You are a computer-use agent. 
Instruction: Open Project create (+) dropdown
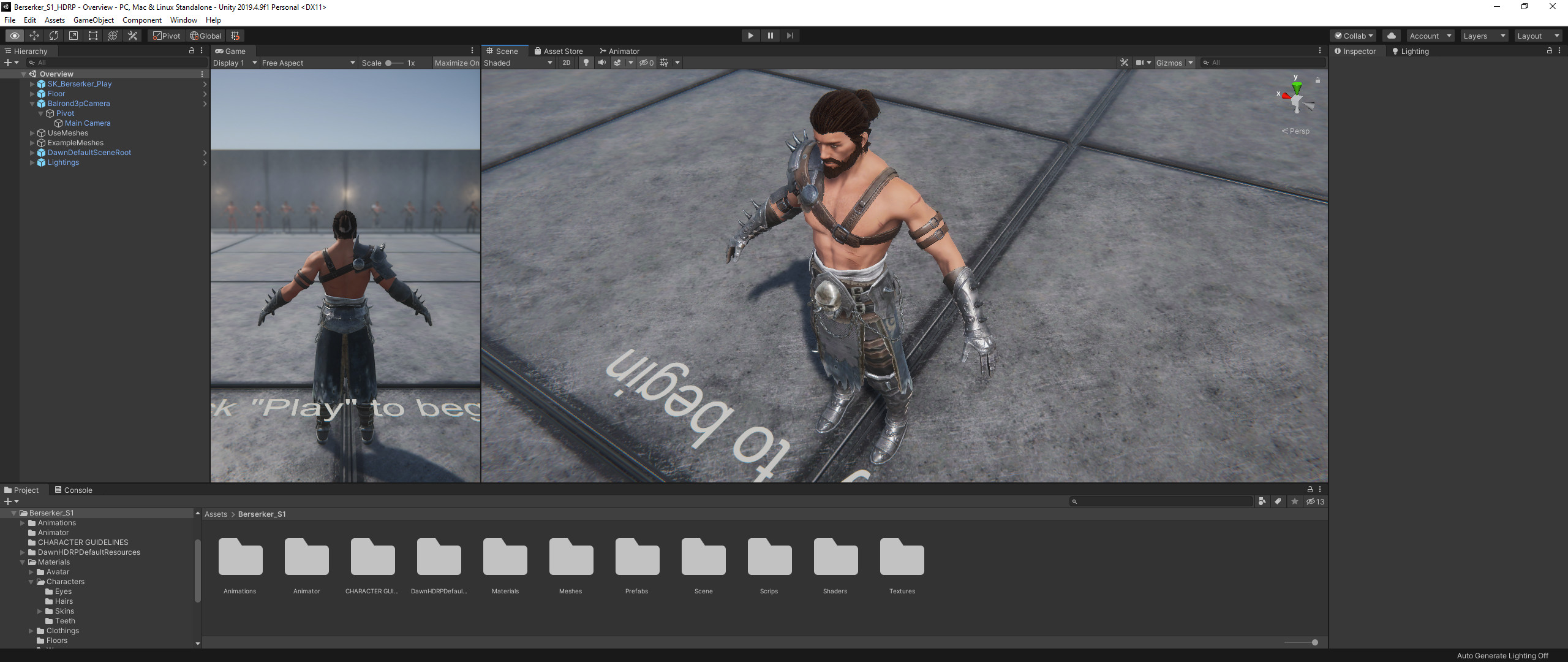[x=11, y=501]
